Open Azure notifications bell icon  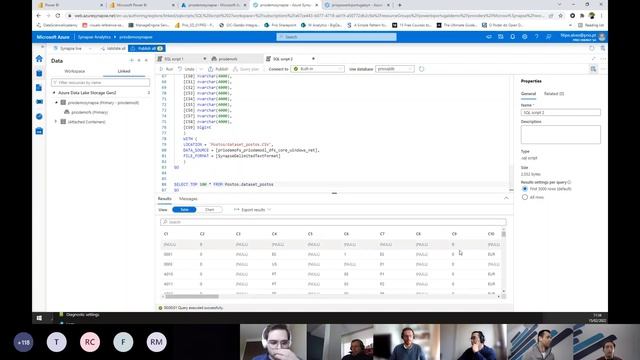(x=513, y=37)
